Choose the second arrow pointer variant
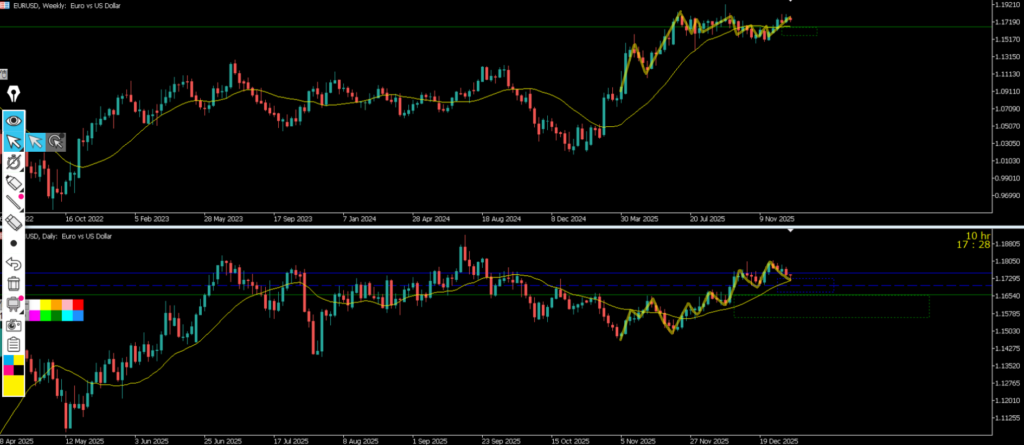1024x445 pixels. 36,142
